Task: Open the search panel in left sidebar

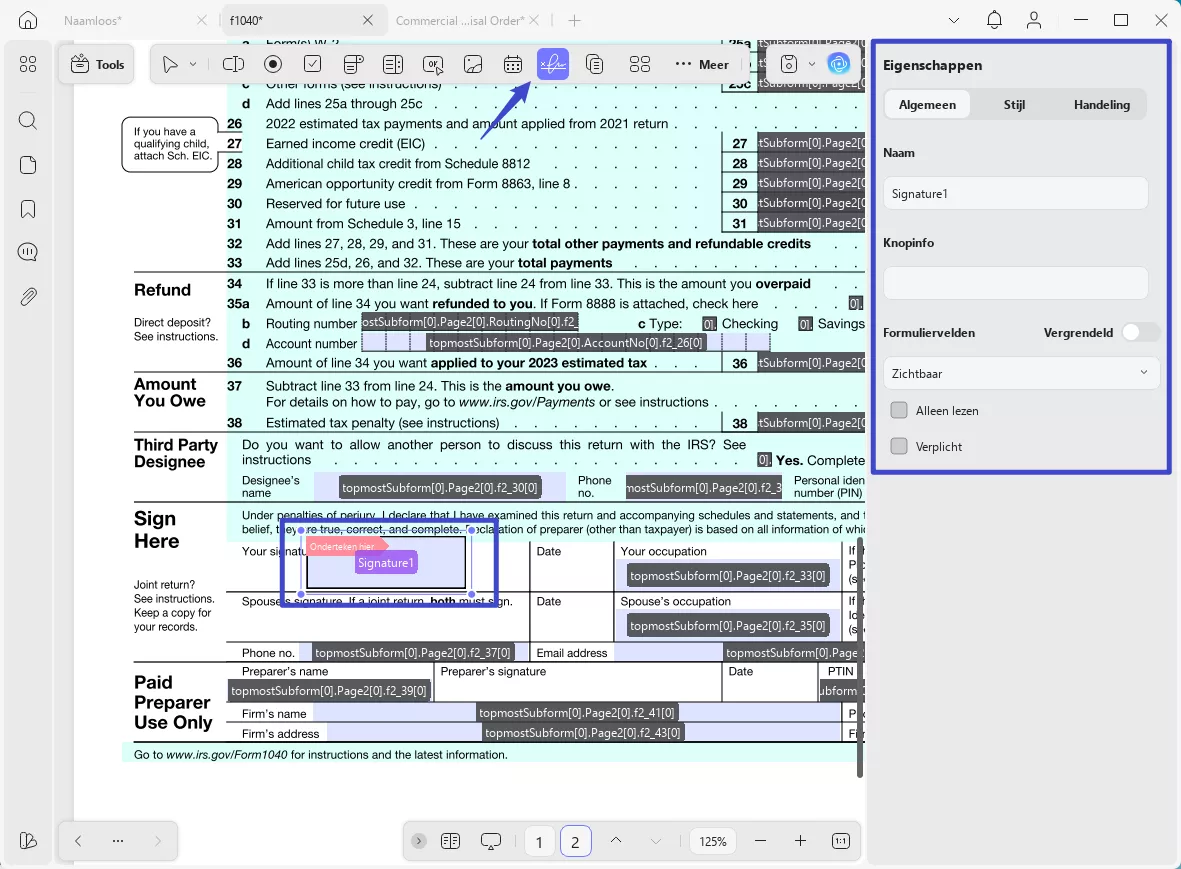Action: click(x=28, y=120)
